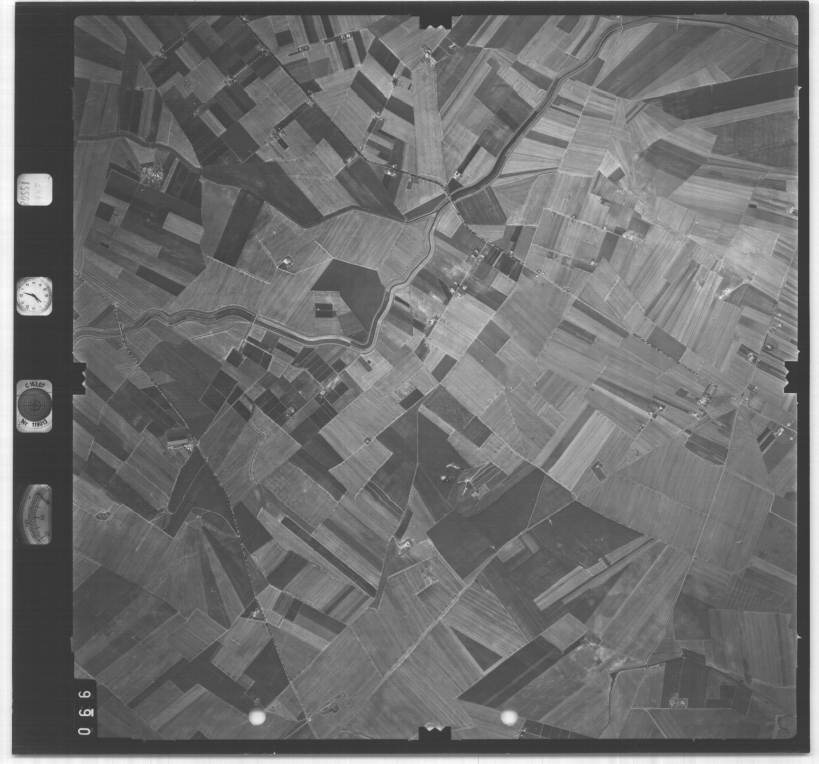Image resolution: width=819 pixels, height=764 pixels.
Task: Click the circular level instrument below the clock
Action: tap(34, 405)
